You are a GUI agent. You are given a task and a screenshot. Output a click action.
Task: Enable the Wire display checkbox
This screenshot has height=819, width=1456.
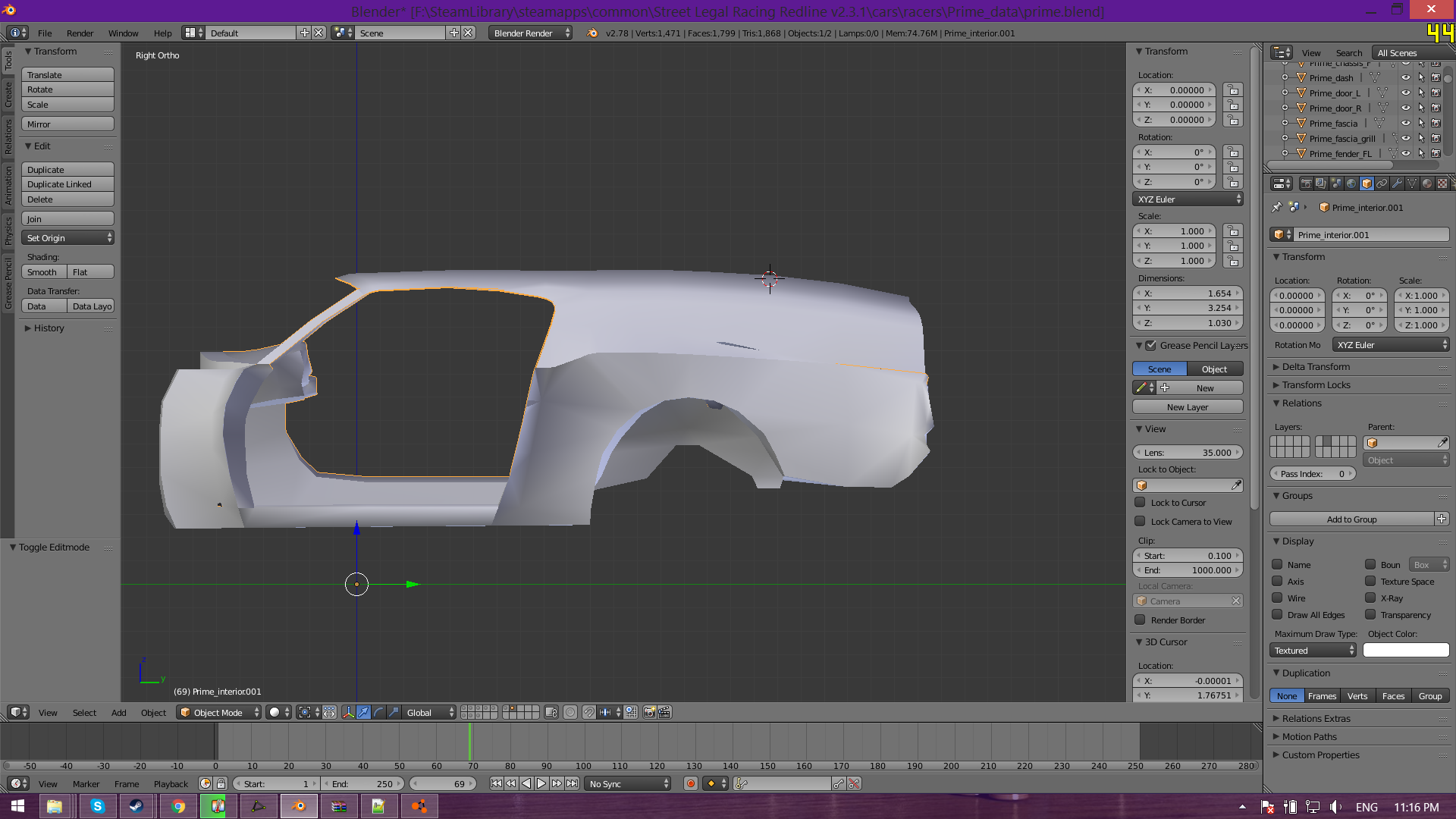tap(1277, 598)
